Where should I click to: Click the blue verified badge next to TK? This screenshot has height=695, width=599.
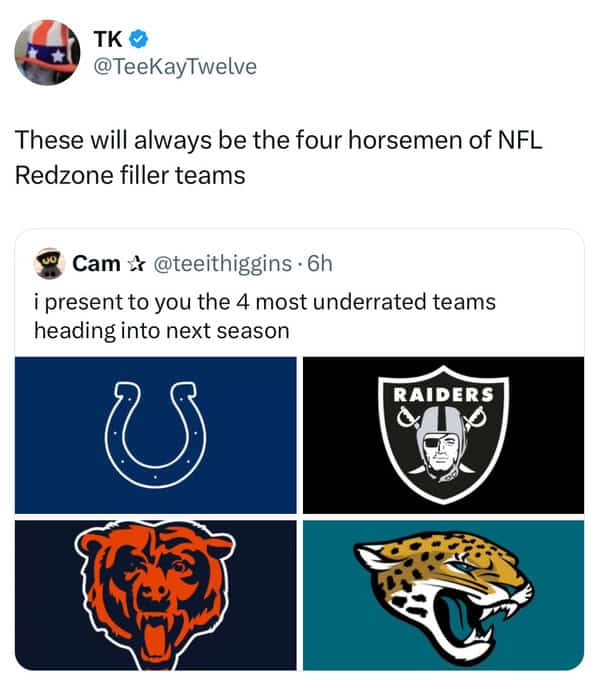coord(138,39)
